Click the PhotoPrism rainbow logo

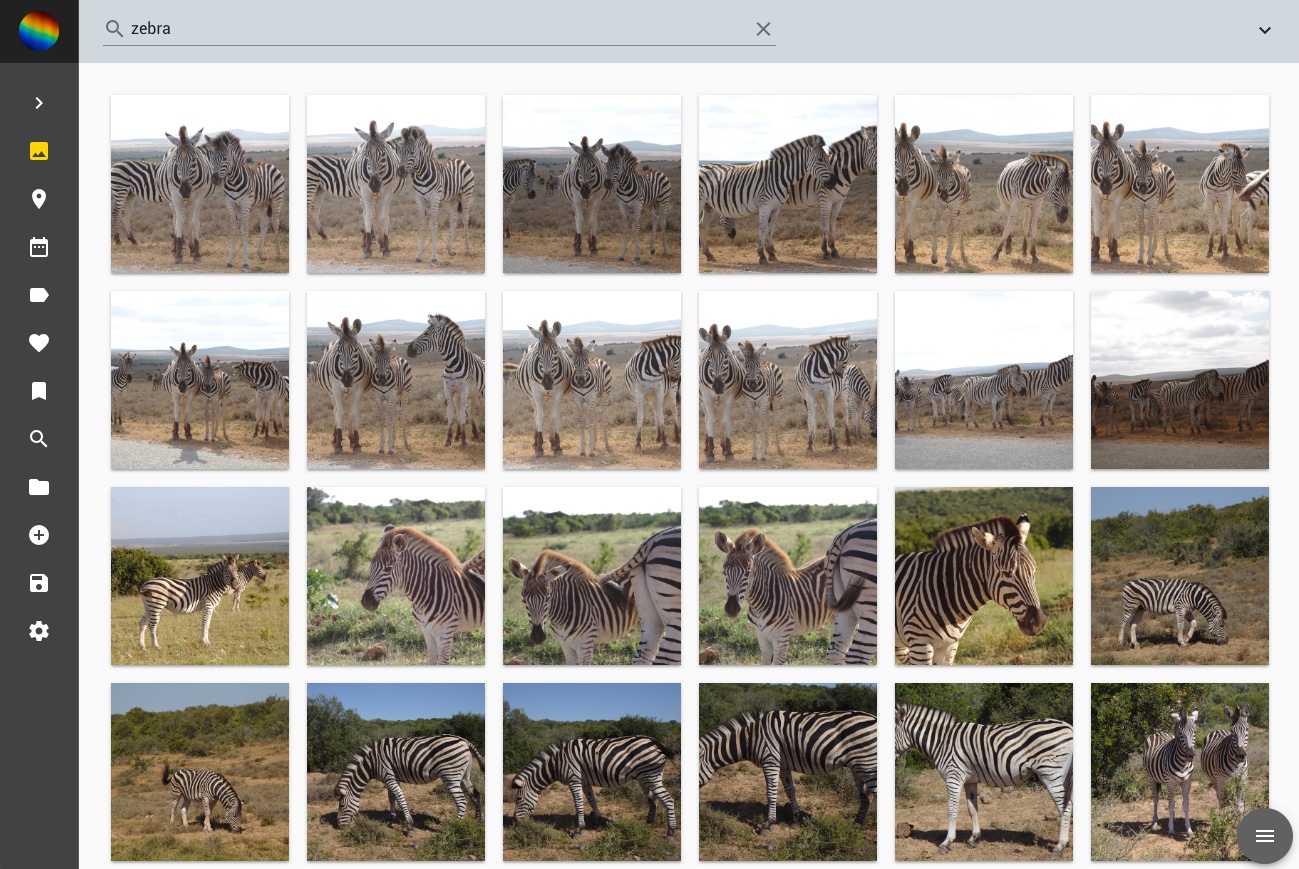39,31
